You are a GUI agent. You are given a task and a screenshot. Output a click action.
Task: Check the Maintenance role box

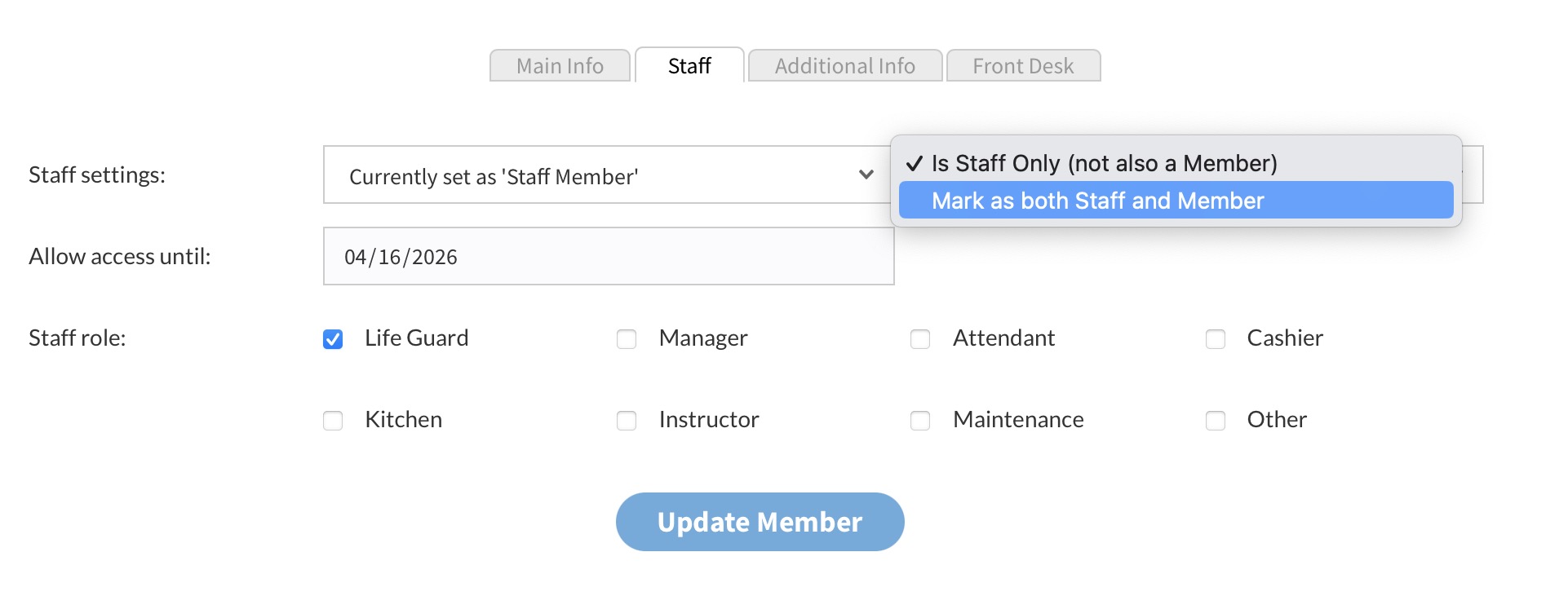click(920, 421)
